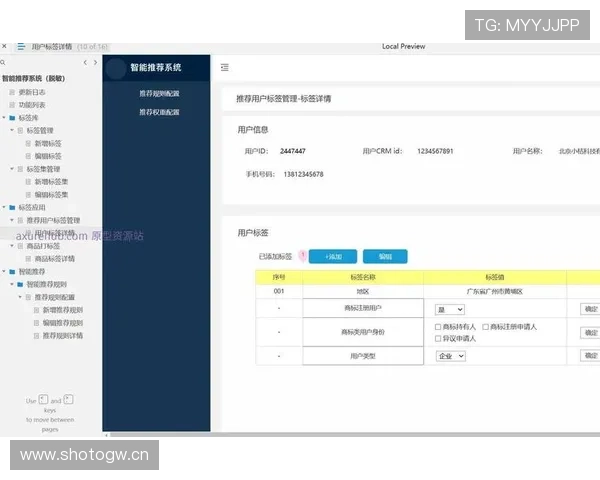This screenshot has width=600, height=480.
Task: Open the 推荐规则详情 page in sitemap
Action: tap(63, 336)
